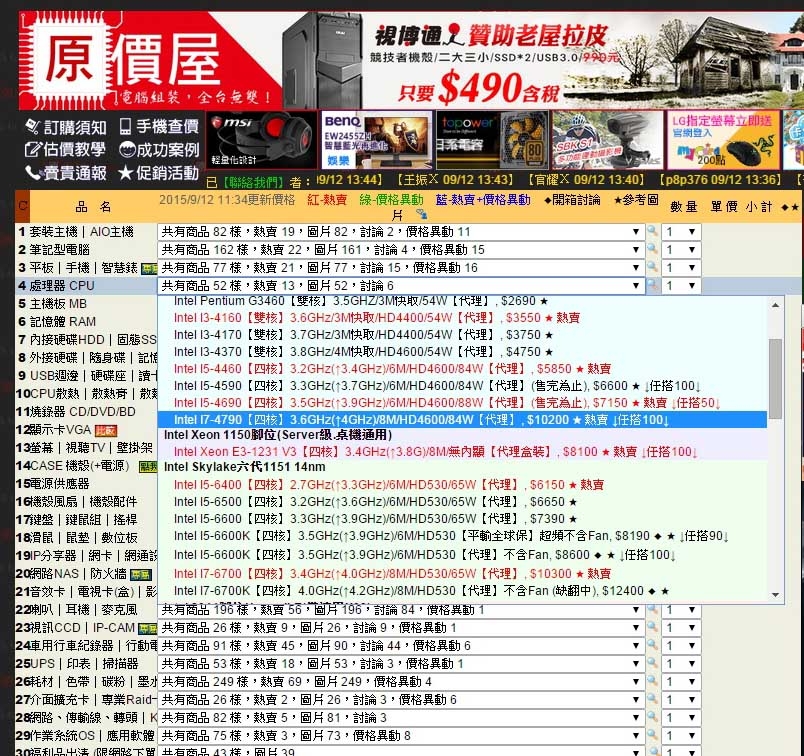Image resolution: width=804 pixels, height=756 pixels.
Task: Click the magnifier icon for 平板｜手機 row
Action: pos(652,267)
